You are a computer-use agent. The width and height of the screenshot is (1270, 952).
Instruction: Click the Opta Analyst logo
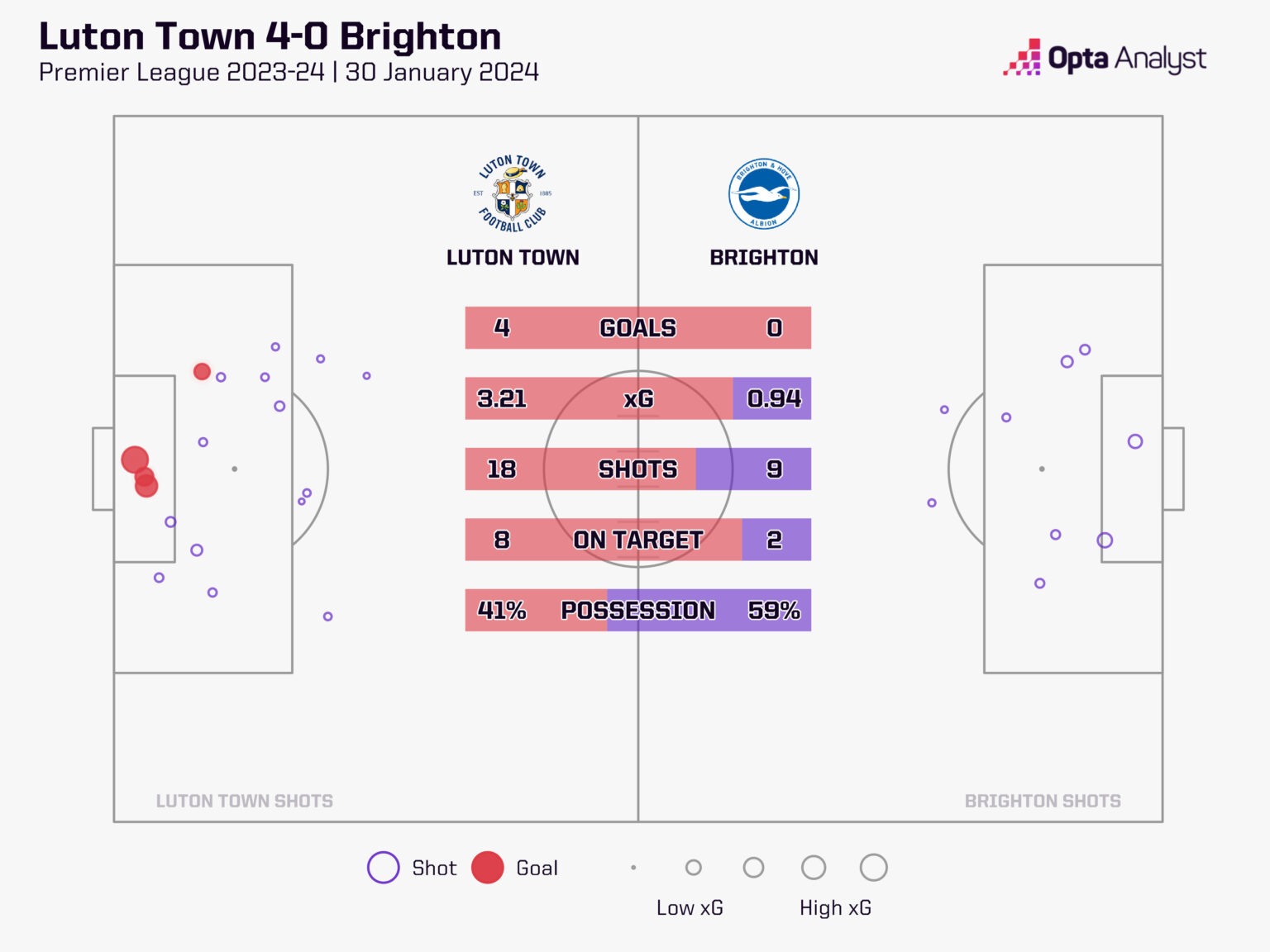(1105, 59)
